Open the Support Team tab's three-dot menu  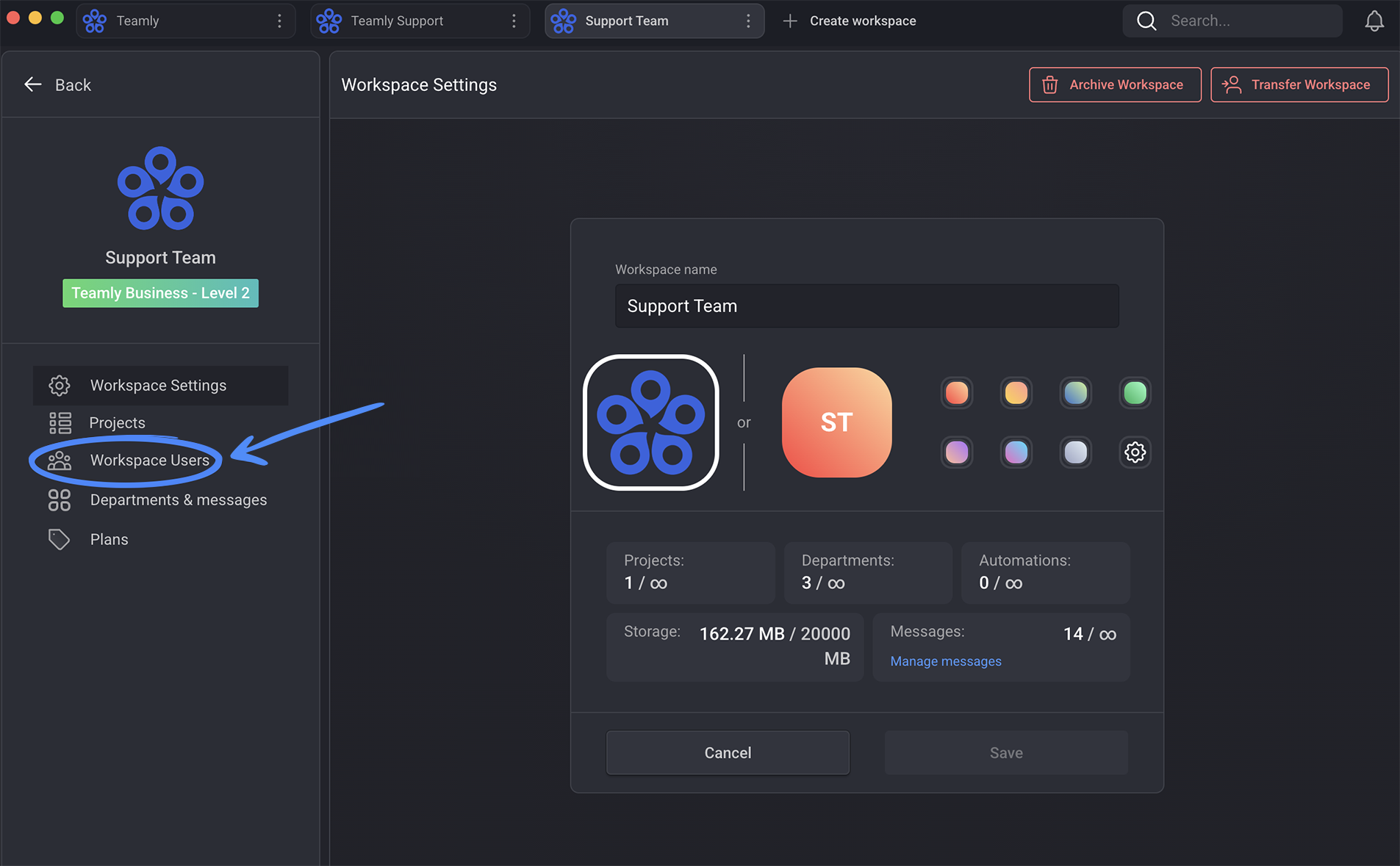[x=748, y=21]
